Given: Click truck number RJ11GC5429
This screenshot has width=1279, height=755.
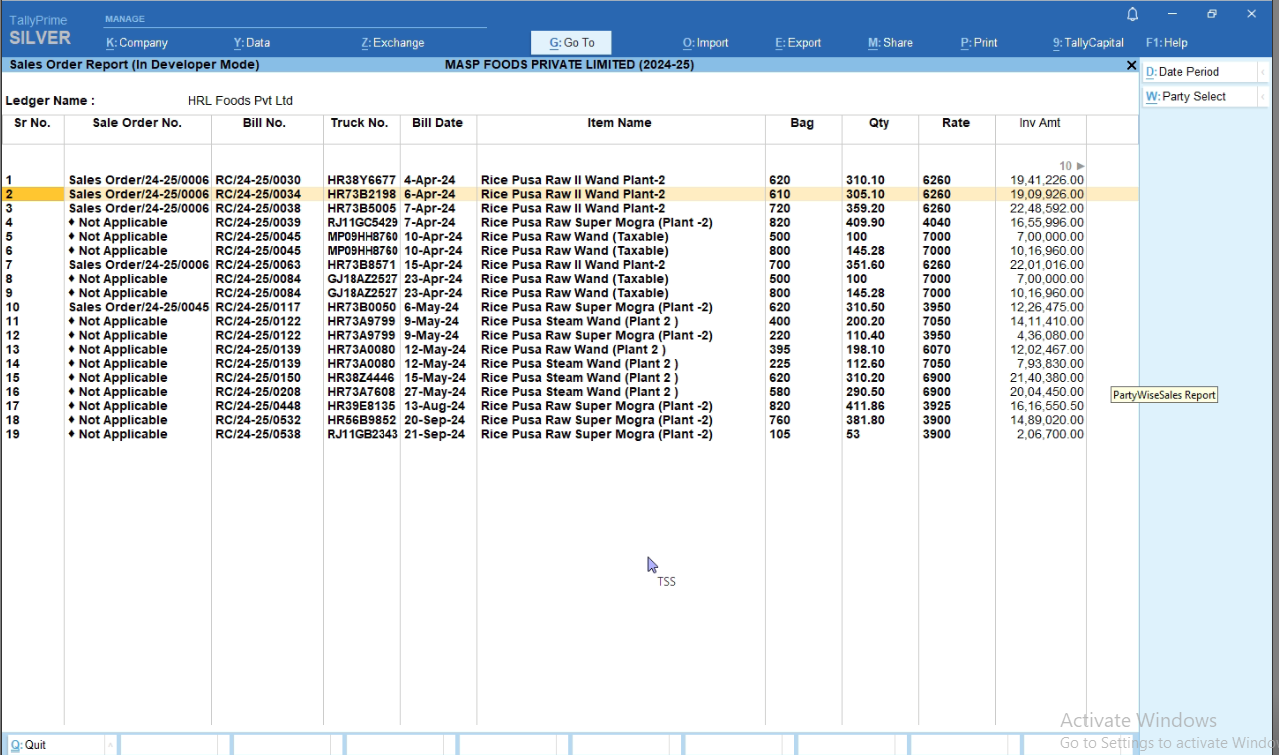Looking at the screenshot, I should pos(362,222).
